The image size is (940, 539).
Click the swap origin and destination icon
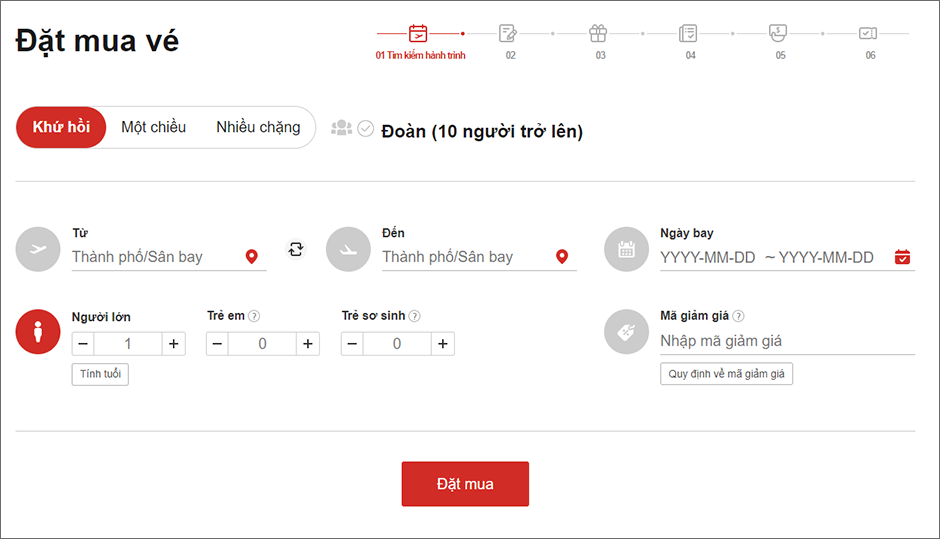tap(296, 249)
